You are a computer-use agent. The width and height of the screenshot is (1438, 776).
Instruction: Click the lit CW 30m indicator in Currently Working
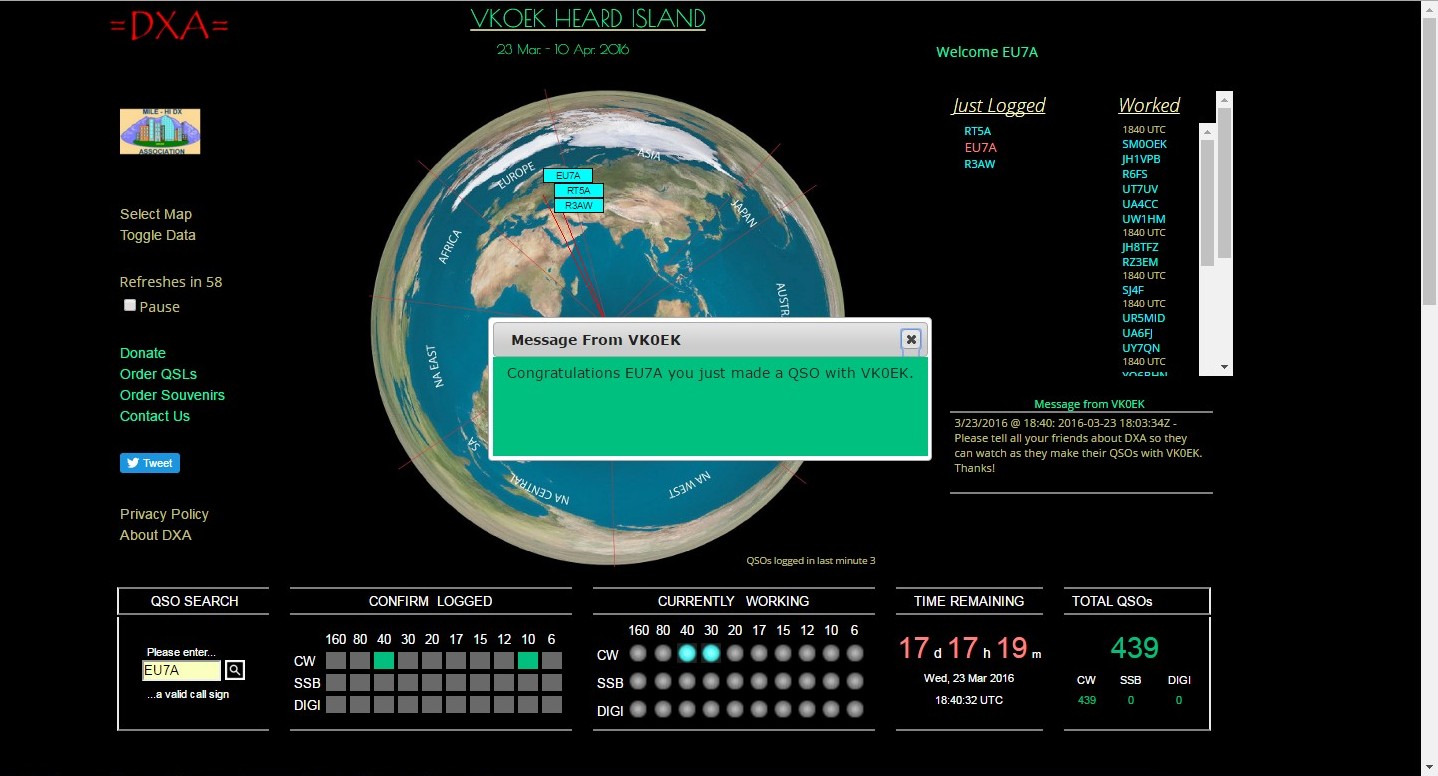[711, 654]
